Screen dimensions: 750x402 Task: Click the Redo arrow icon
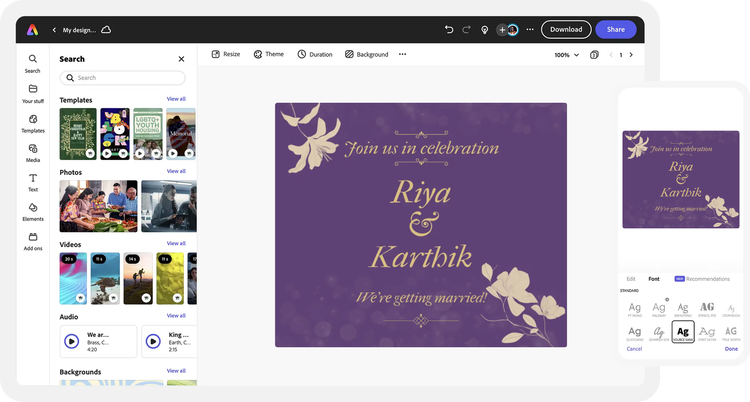pos(466,30)
